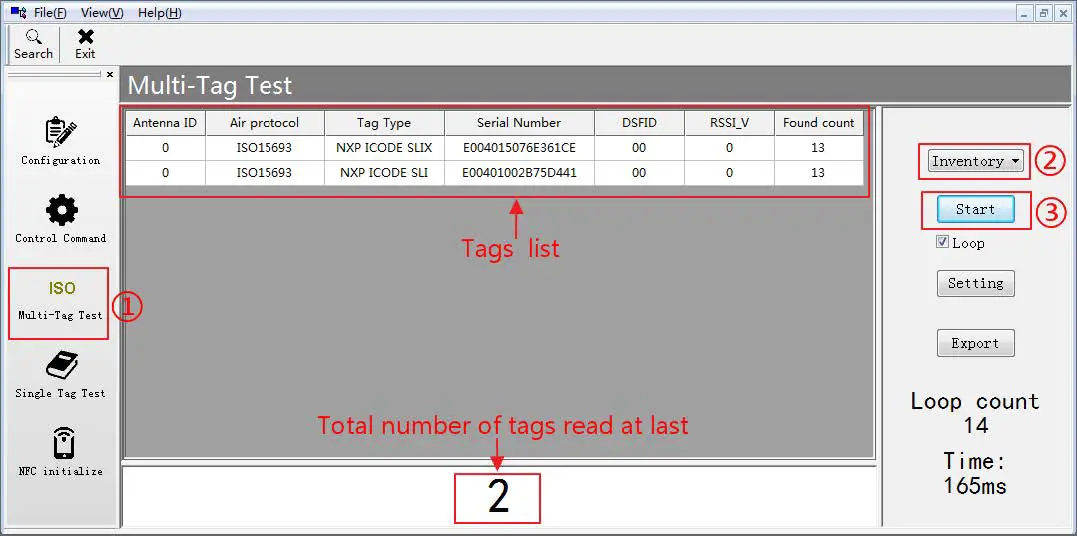Open the File menu
The width and height of the screenshot is (1077, 536).
point(50,12)
